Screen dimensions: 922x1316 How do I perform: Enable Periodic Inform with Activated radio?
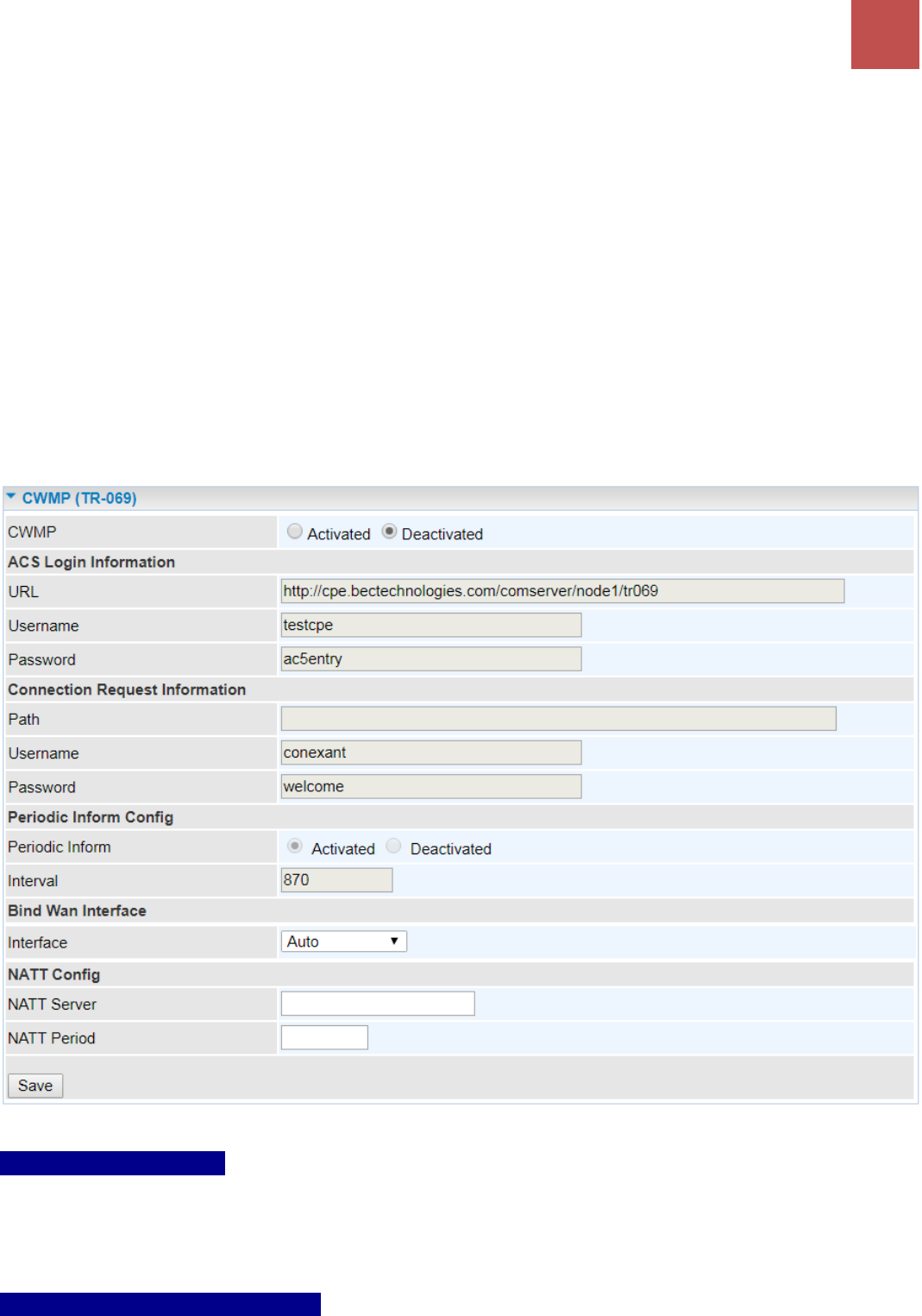[295, 847]
